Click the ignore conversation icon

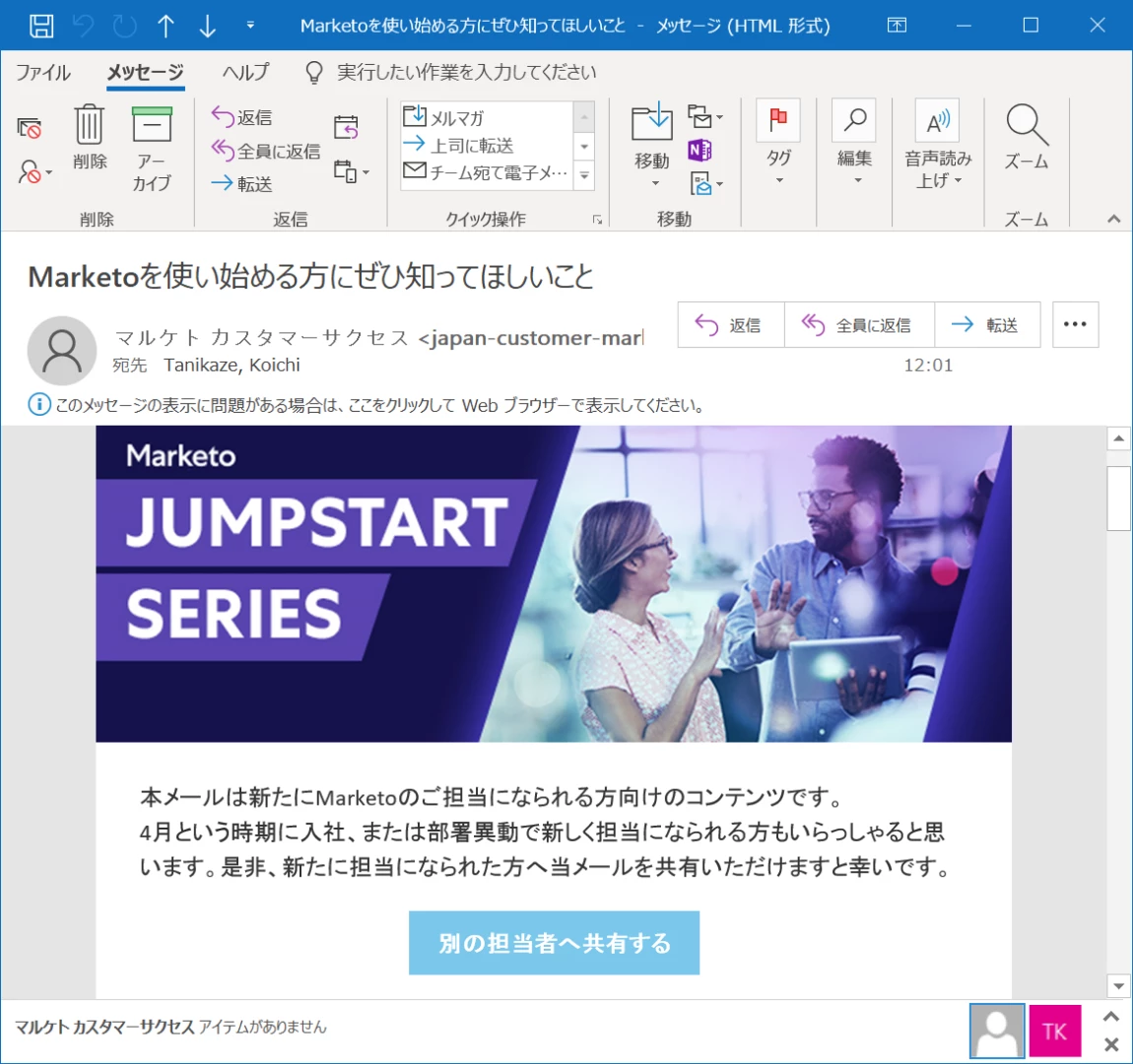point(29,128)
